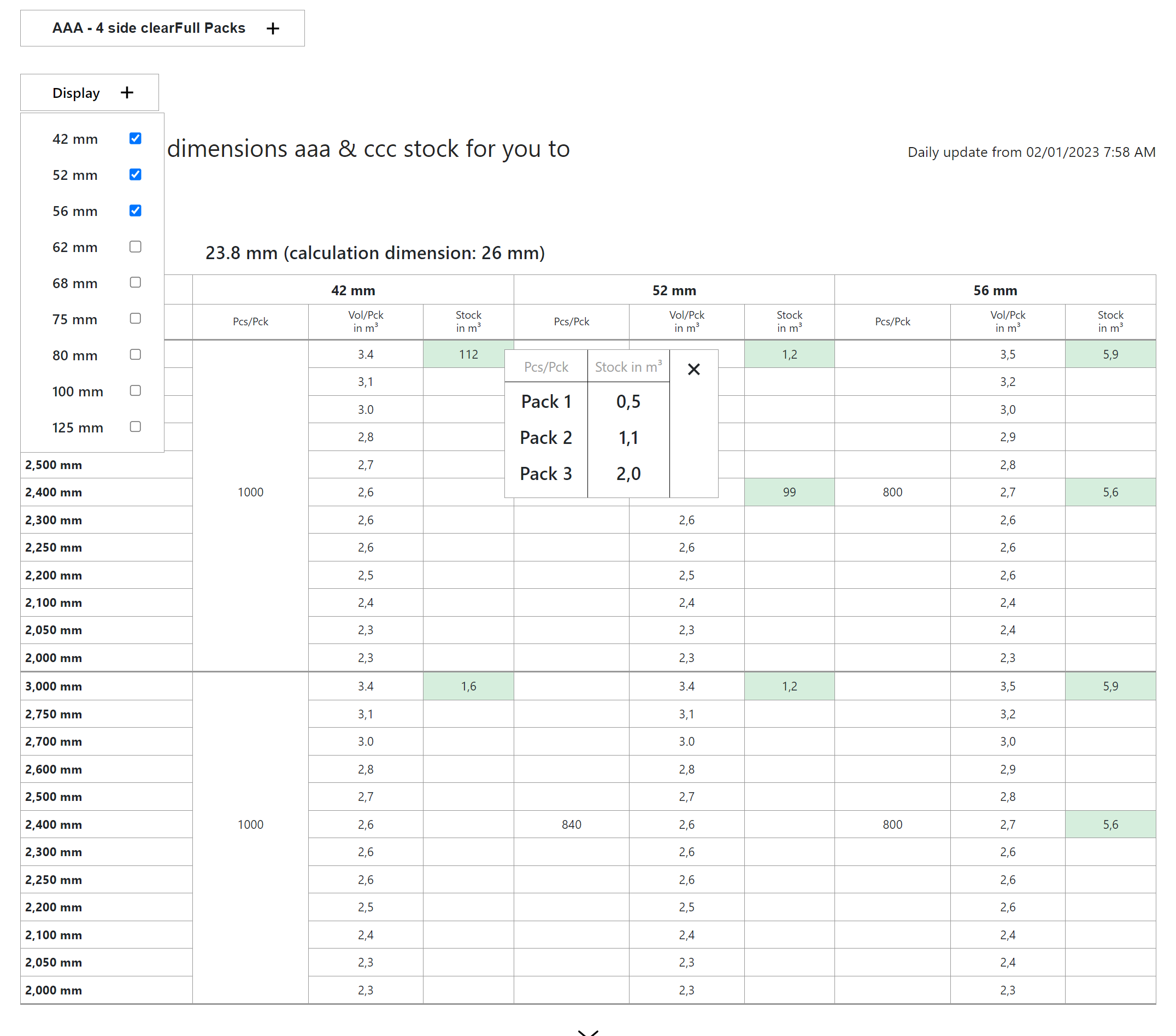Check the 125 mm dimension
This screenshot has height=1036, width=1176.
pos(135,426)
